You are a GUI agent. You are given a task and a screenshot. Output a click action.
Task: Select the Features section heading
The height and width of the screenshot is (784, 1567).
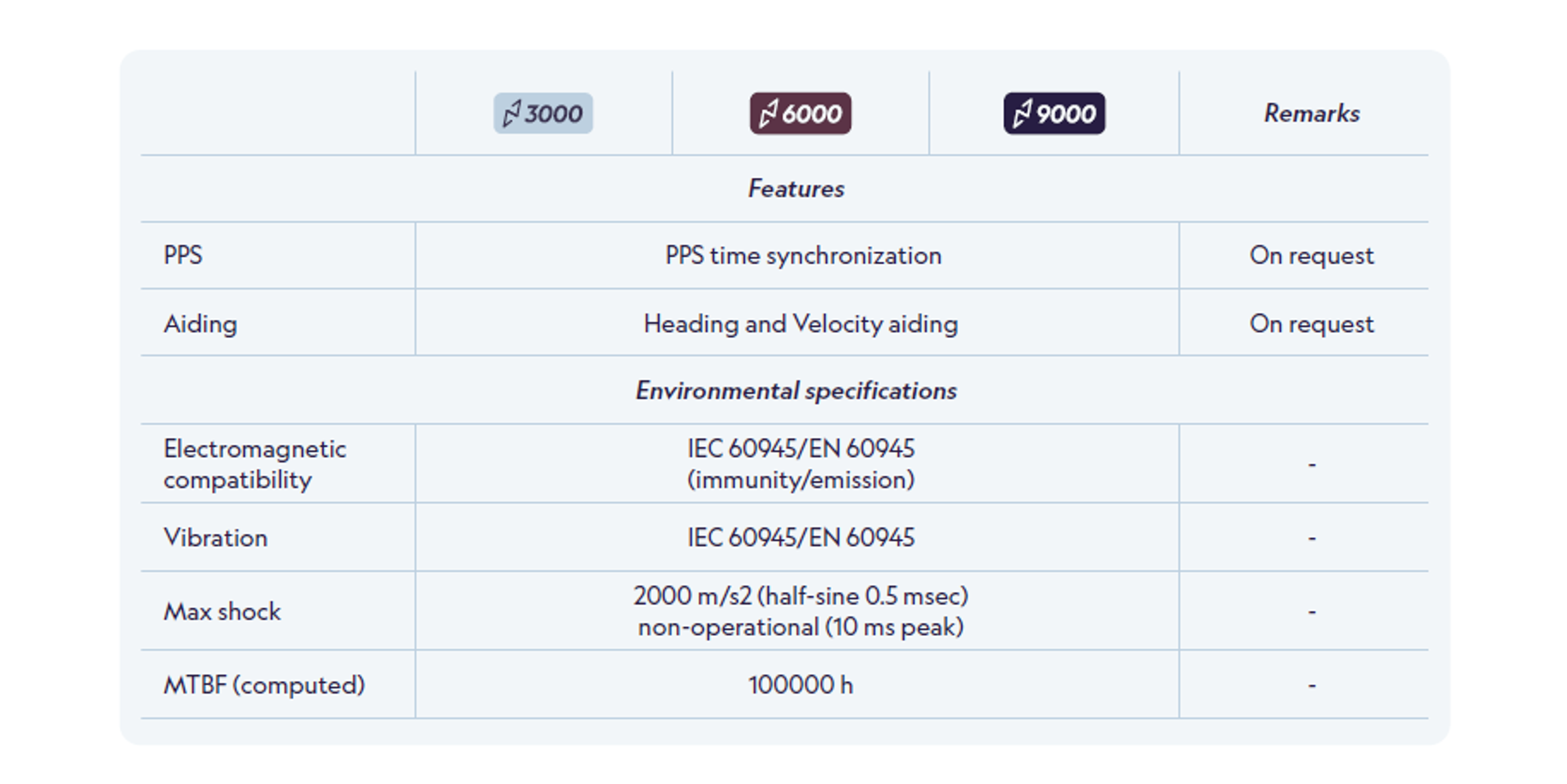pos(796,188)
